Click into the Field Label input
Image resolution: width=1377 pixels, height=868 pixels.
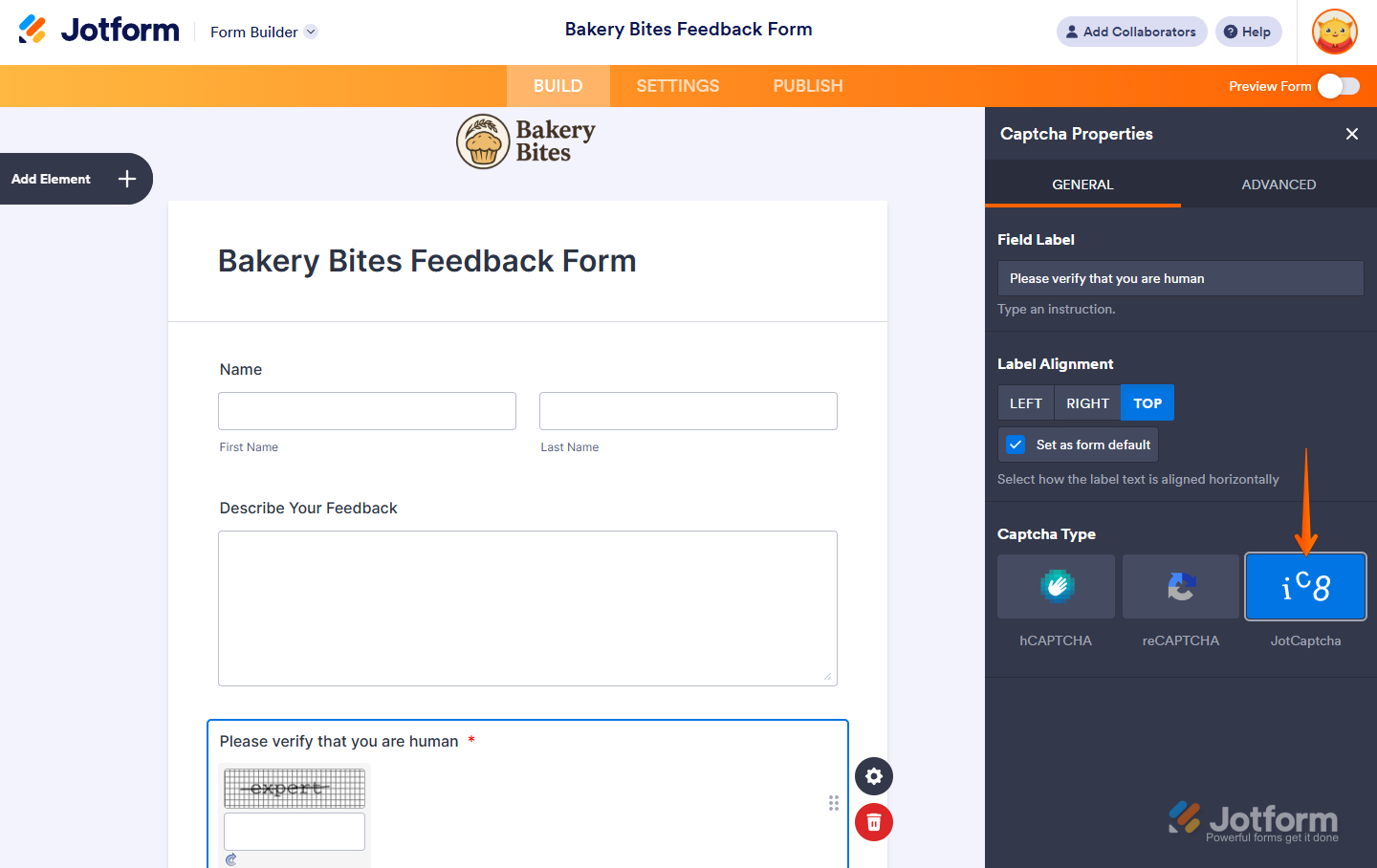click(x=1180, y=278)
